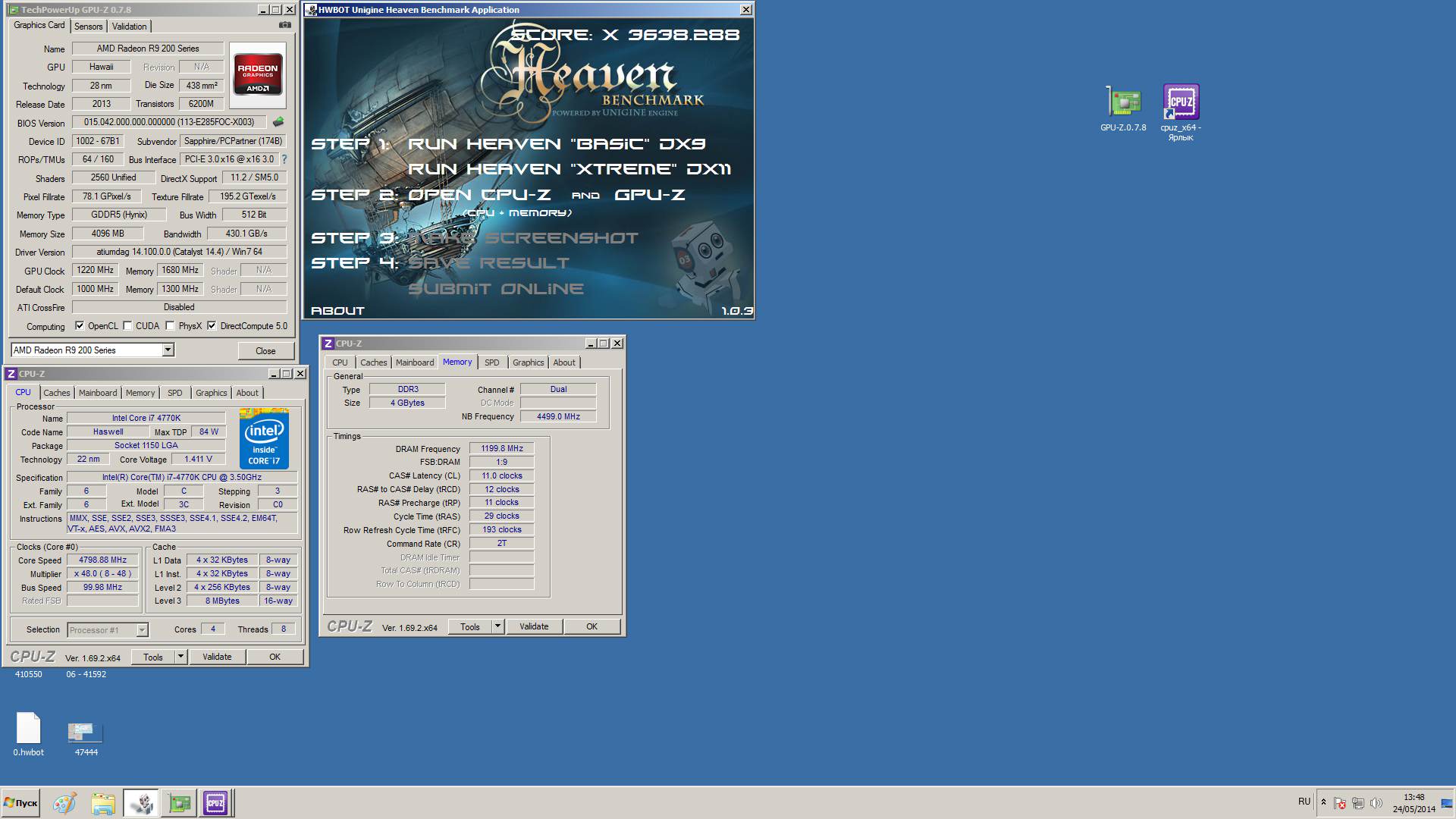Click the RU language indicator
The image size is (1456, 819).
[1304, 801]
